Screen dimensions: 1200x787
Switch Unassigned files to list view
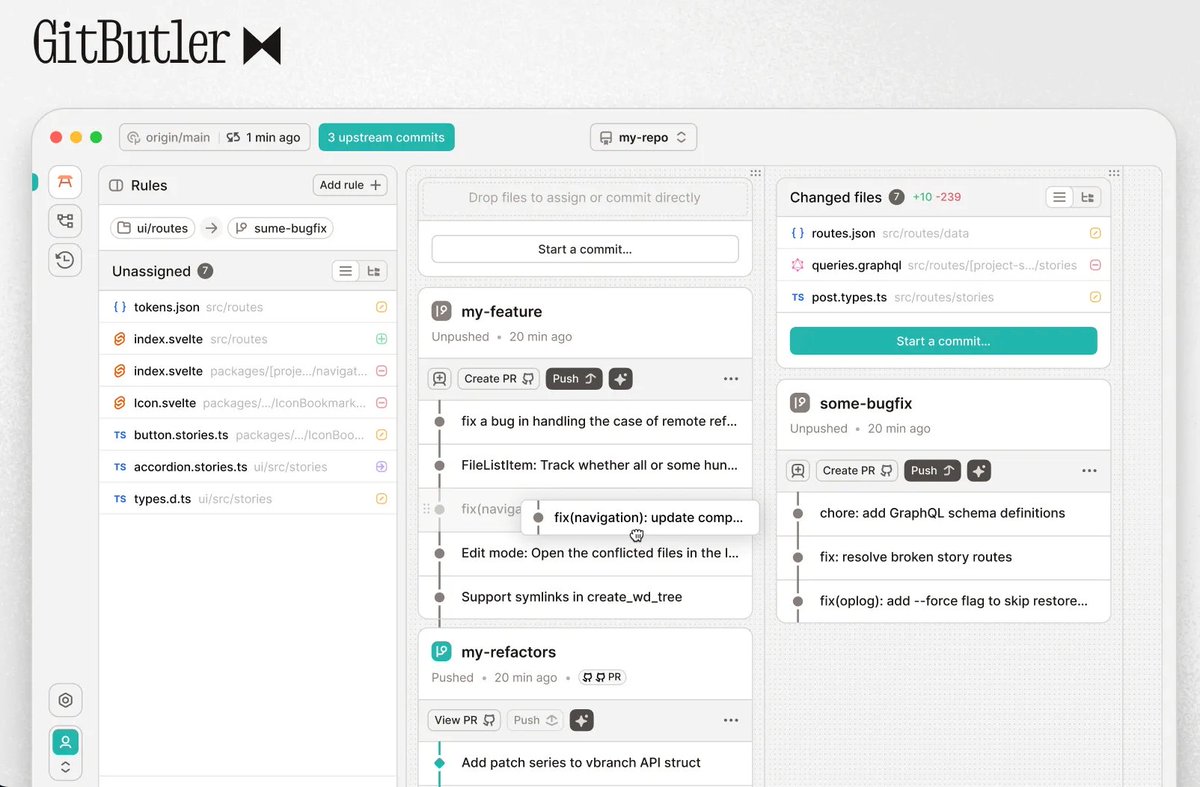coord(346,271)
